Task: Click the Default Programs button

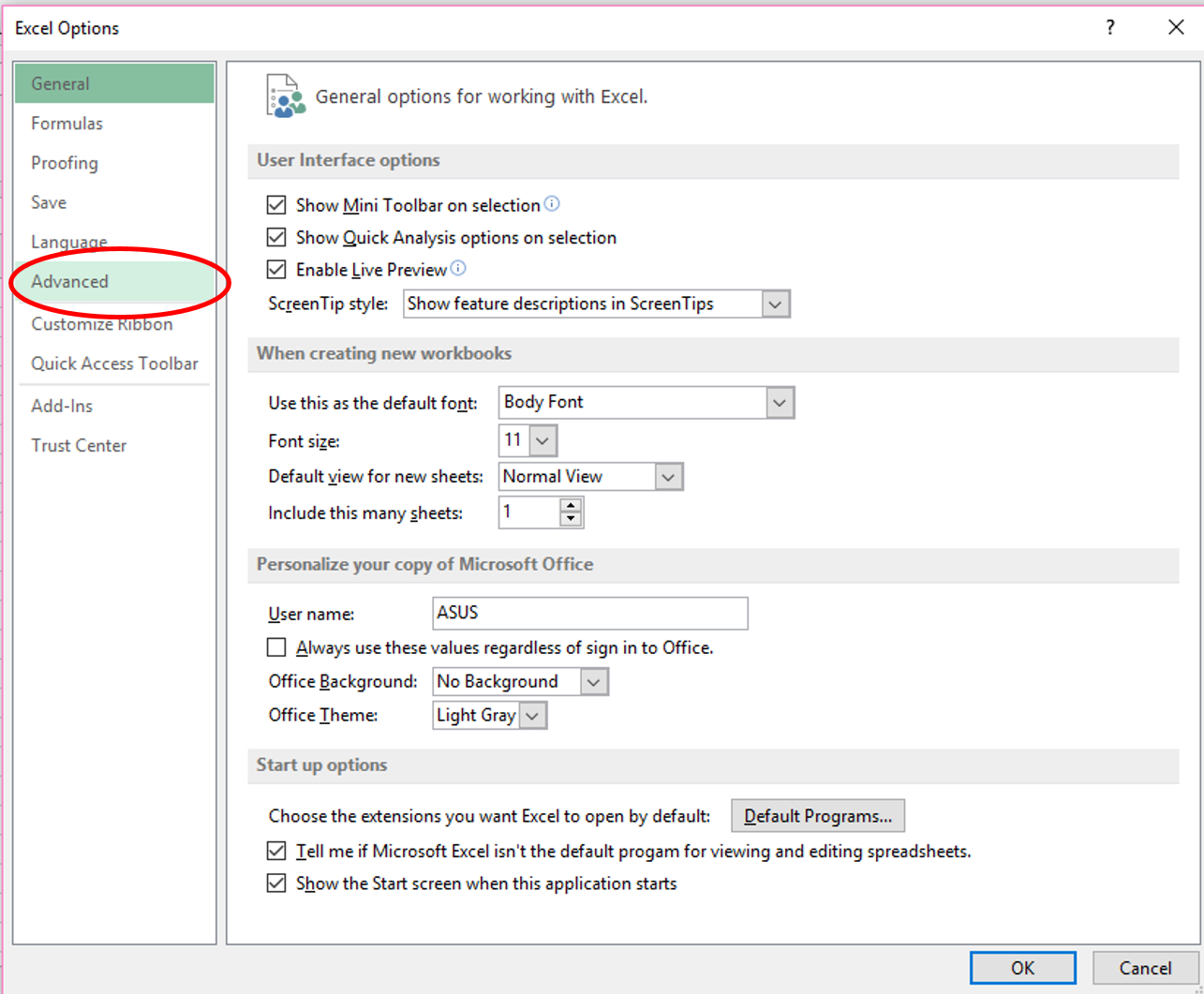Action: (818, 816)
